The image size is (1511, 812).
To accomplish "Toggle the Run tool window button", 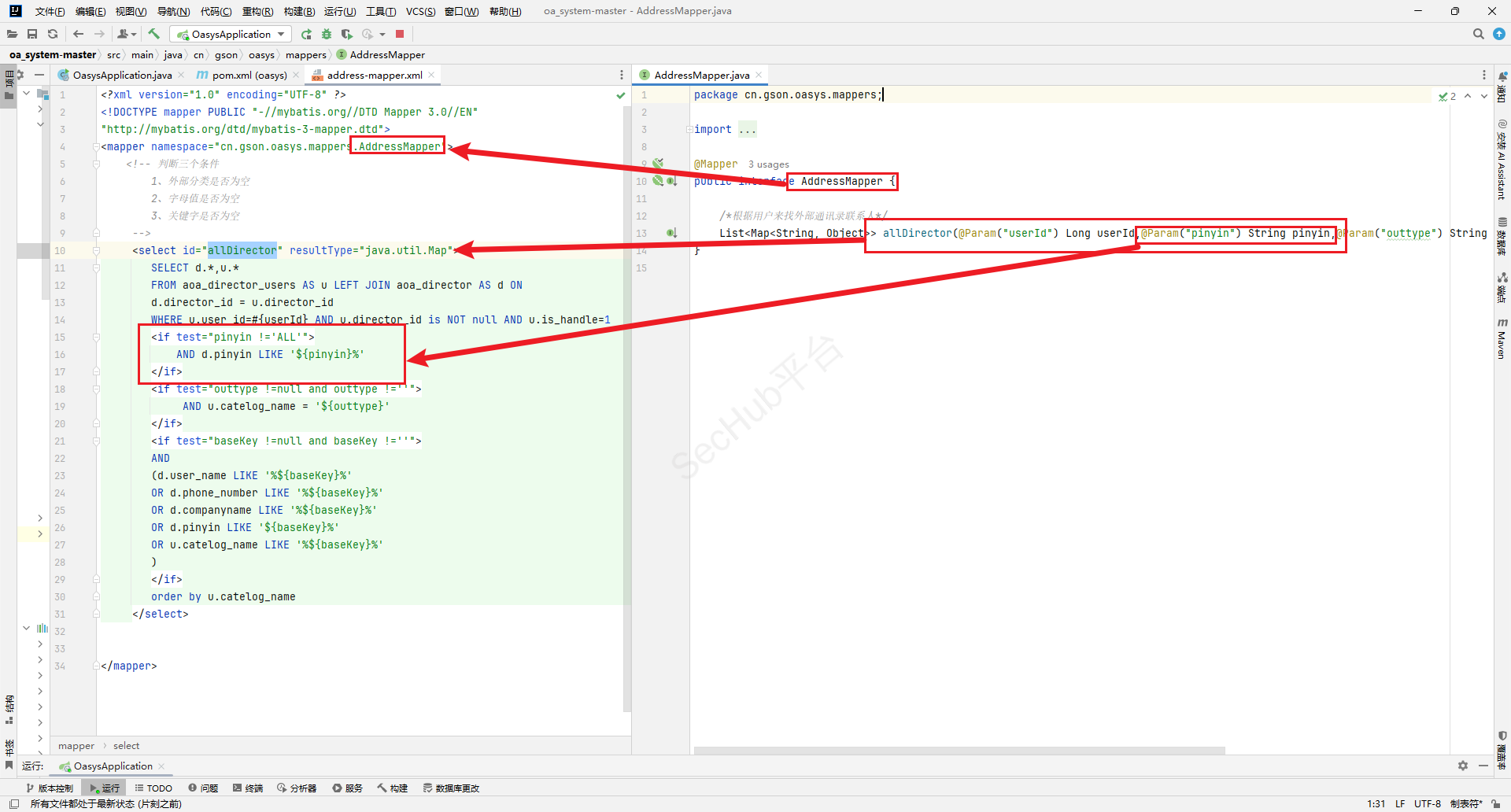I will tap(105, 788).
